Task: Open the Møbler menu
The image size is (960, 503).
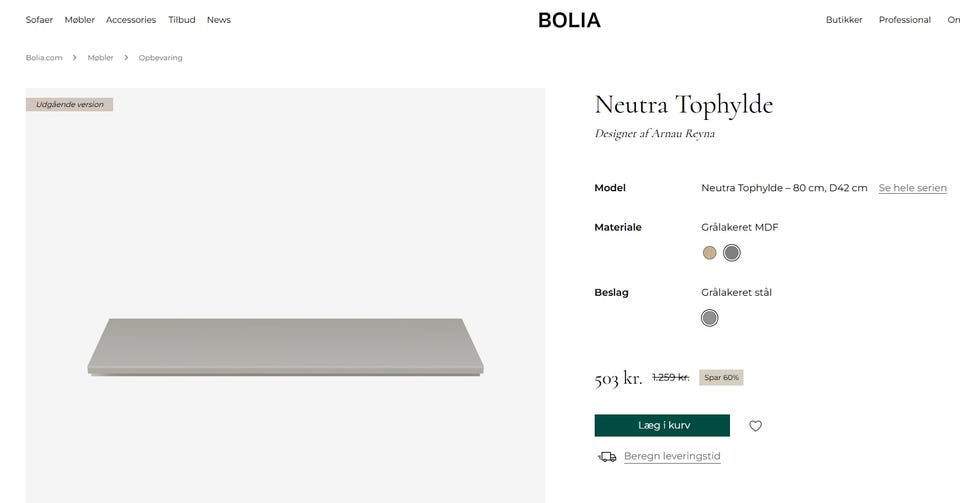Action: tap(80, 20)
